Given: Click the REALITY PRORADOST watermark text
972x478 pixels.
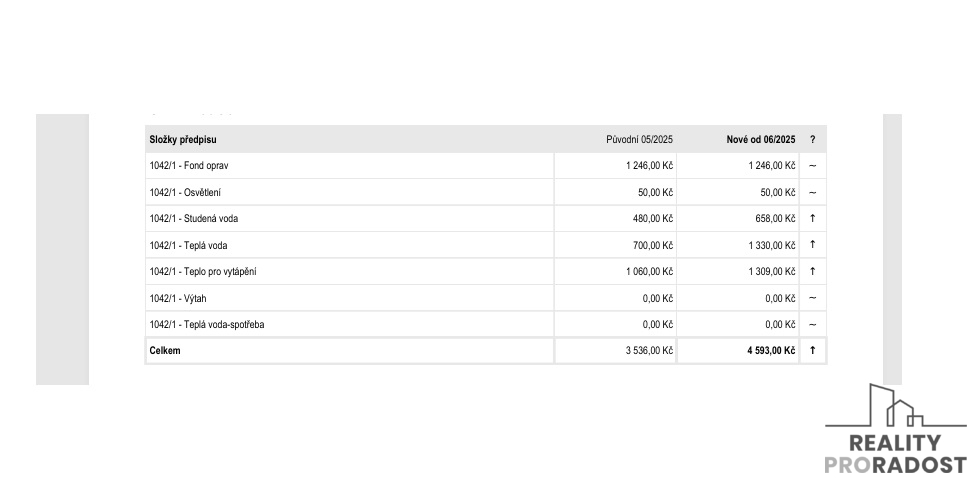Looking at the screenshot, I should point(895,454).
